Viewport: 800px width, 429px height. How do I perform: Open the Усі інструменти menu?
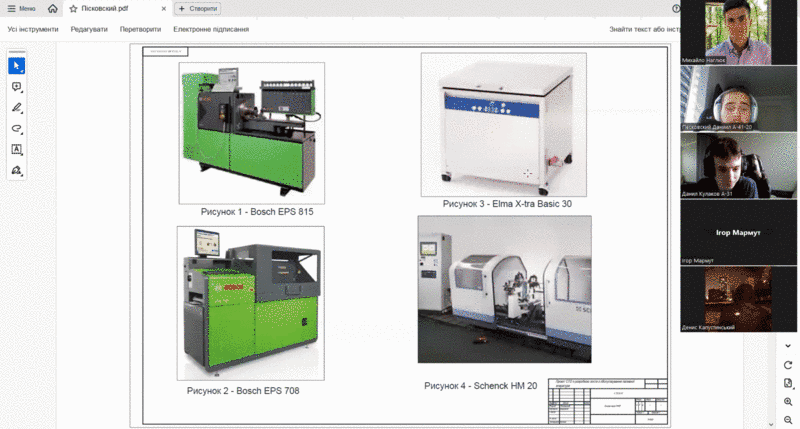click(33, 29)
